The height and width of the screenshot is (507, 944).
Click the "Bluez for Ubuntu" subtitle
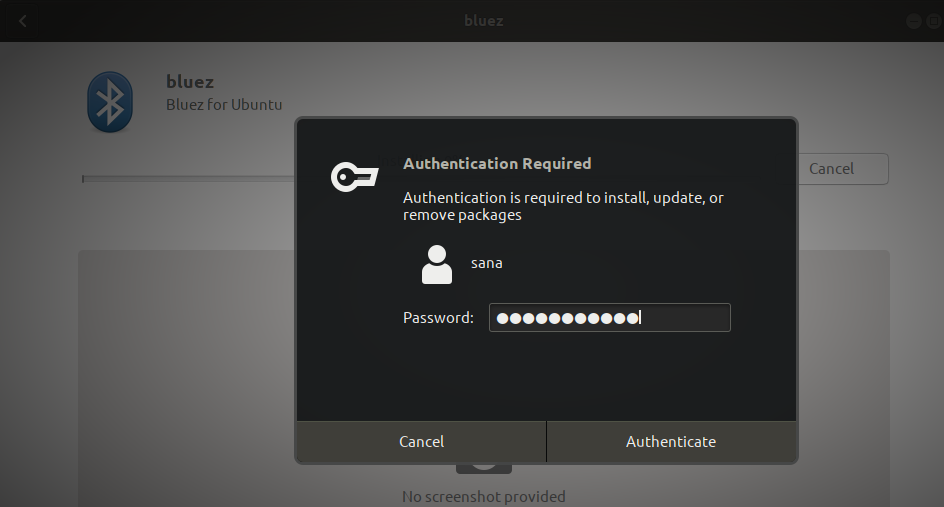click(224, 105)
